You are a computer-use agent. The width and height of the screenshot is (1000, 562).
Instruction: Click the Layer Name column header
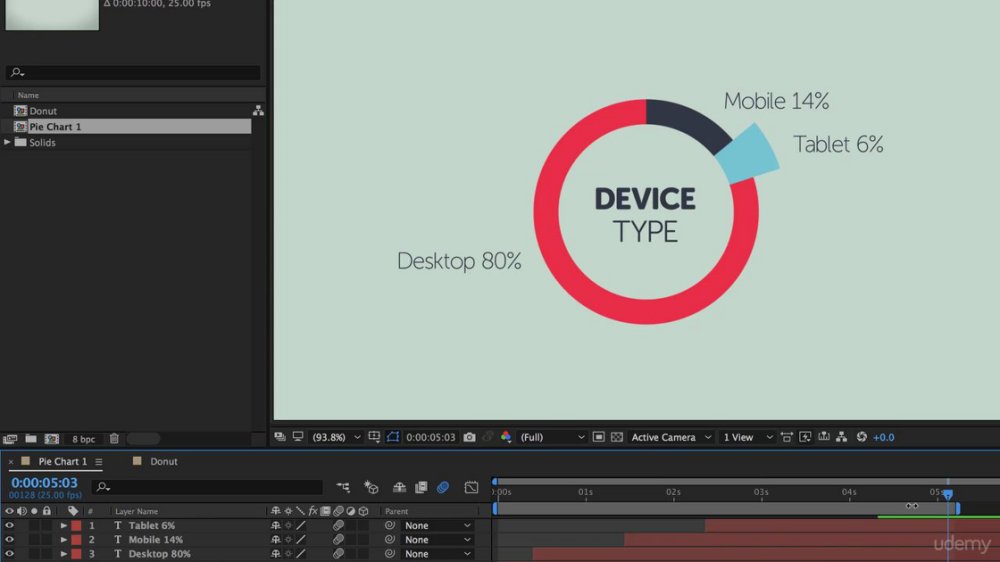pos(136,512)
